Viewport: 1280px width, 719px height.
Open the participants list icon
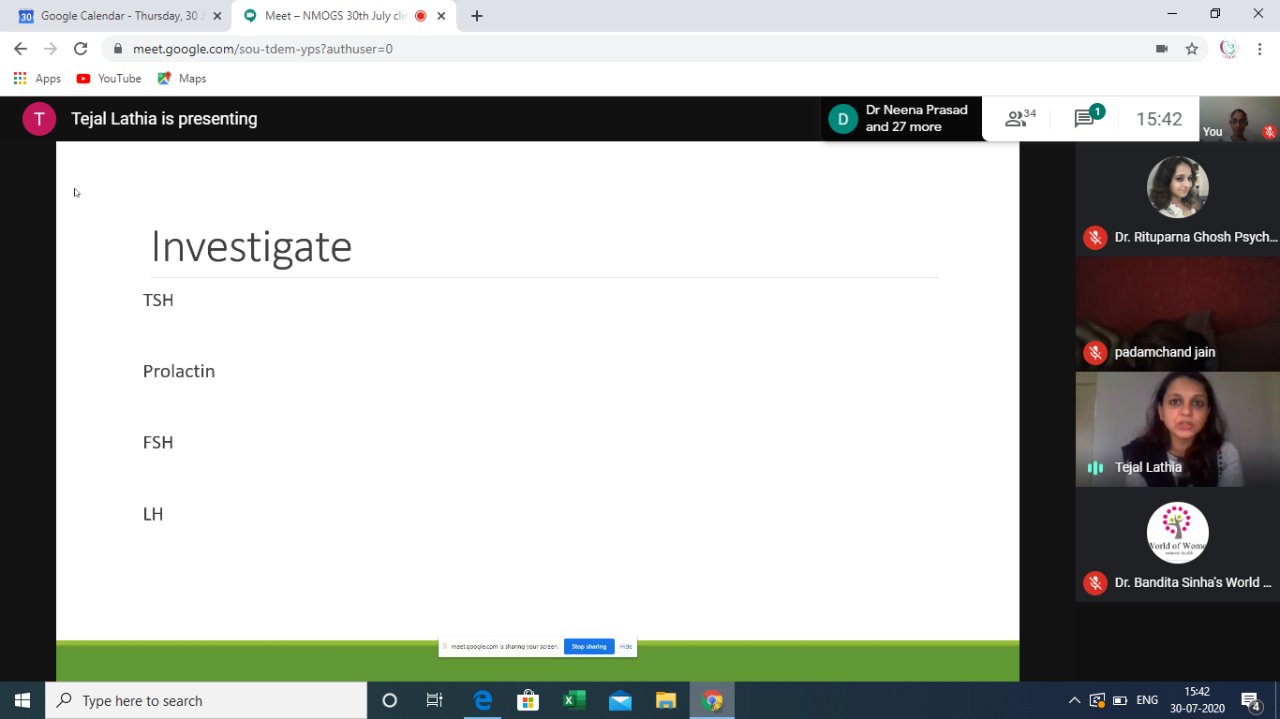pyautogui.click(x=1019, y=119)
